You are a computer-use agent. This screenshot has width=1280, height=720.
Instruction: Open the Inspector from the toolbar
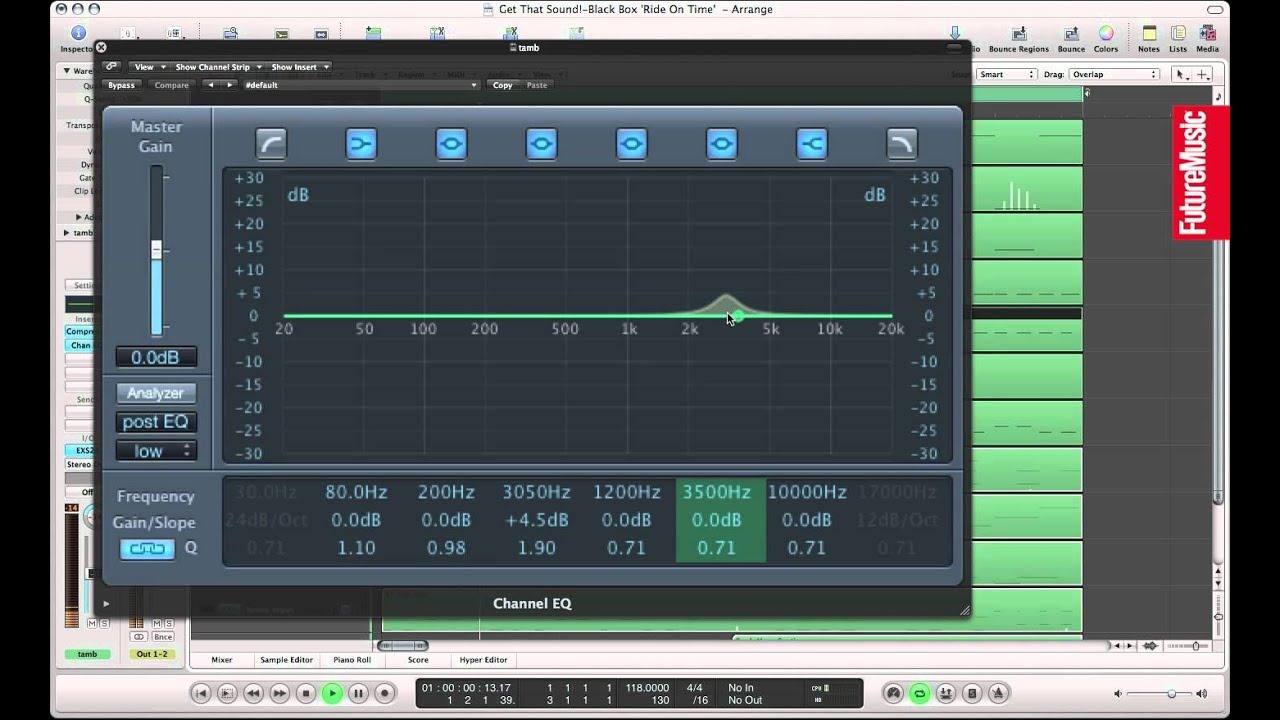[x=78, y=39]
